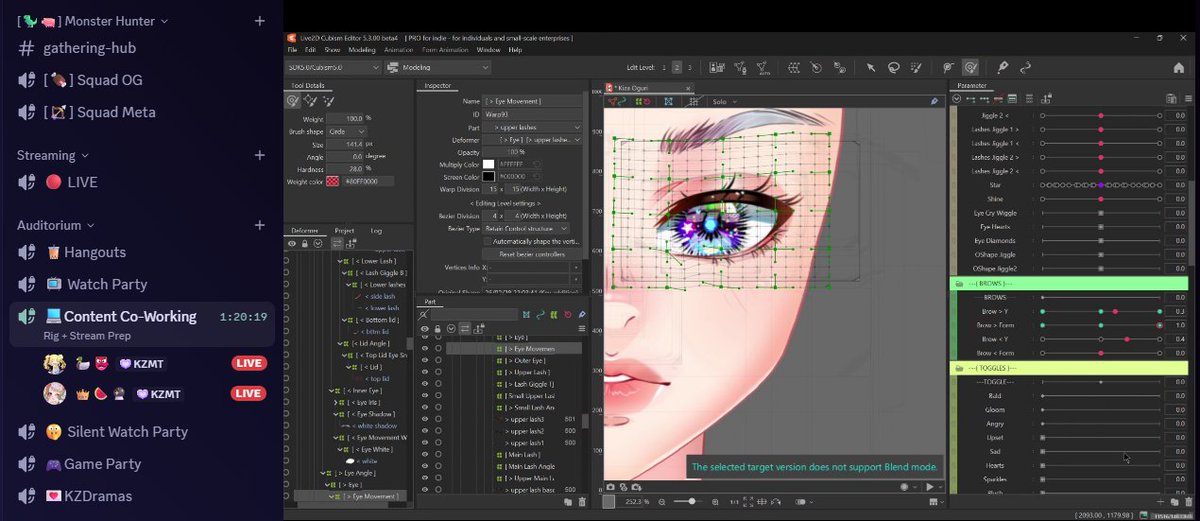Screen dimensions: 1200x521
Task: Click the camera snapshot icon below canvas
Action: tap(610, 487)
